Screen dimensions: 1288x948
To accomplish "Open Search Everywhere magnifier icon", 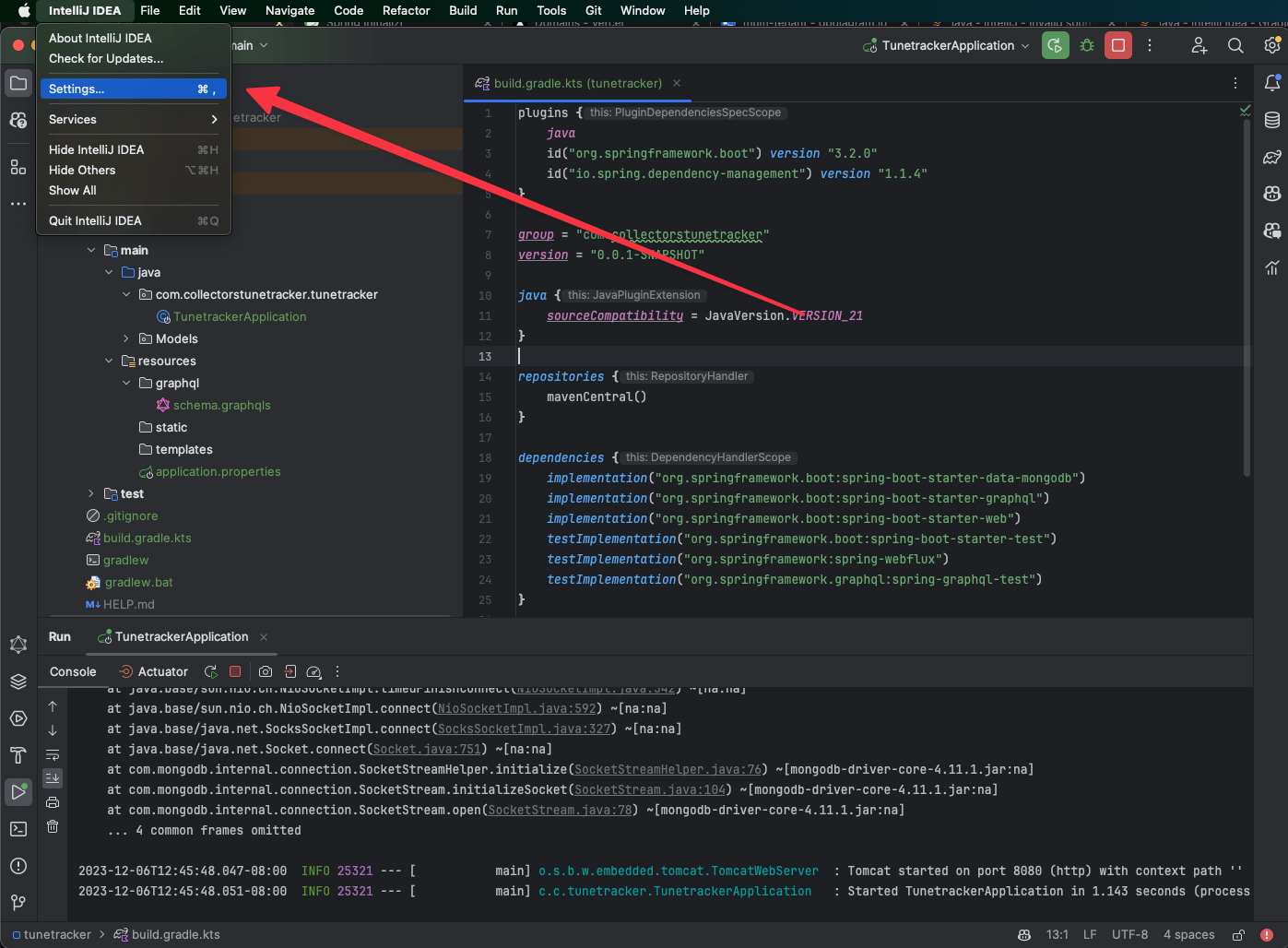I will (x=1235, y=45).
